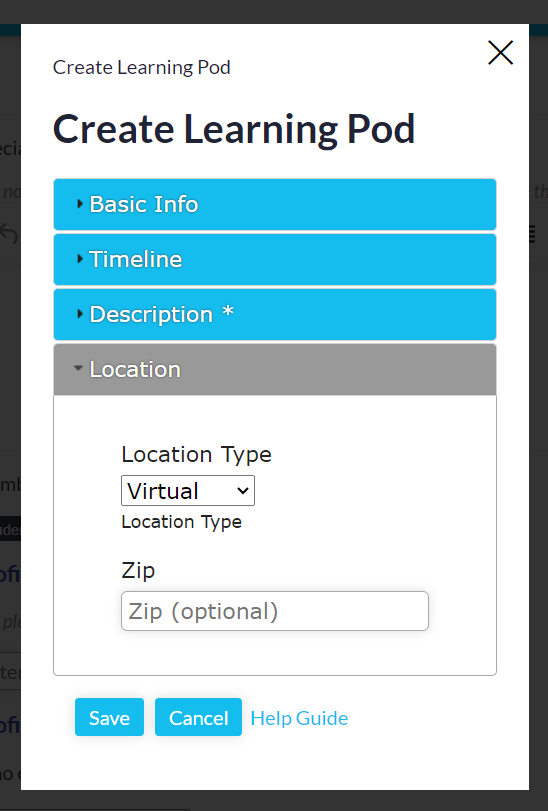Expand the Timeline section
This screenshot has width=548, height=811.
(x=275, y=259)
